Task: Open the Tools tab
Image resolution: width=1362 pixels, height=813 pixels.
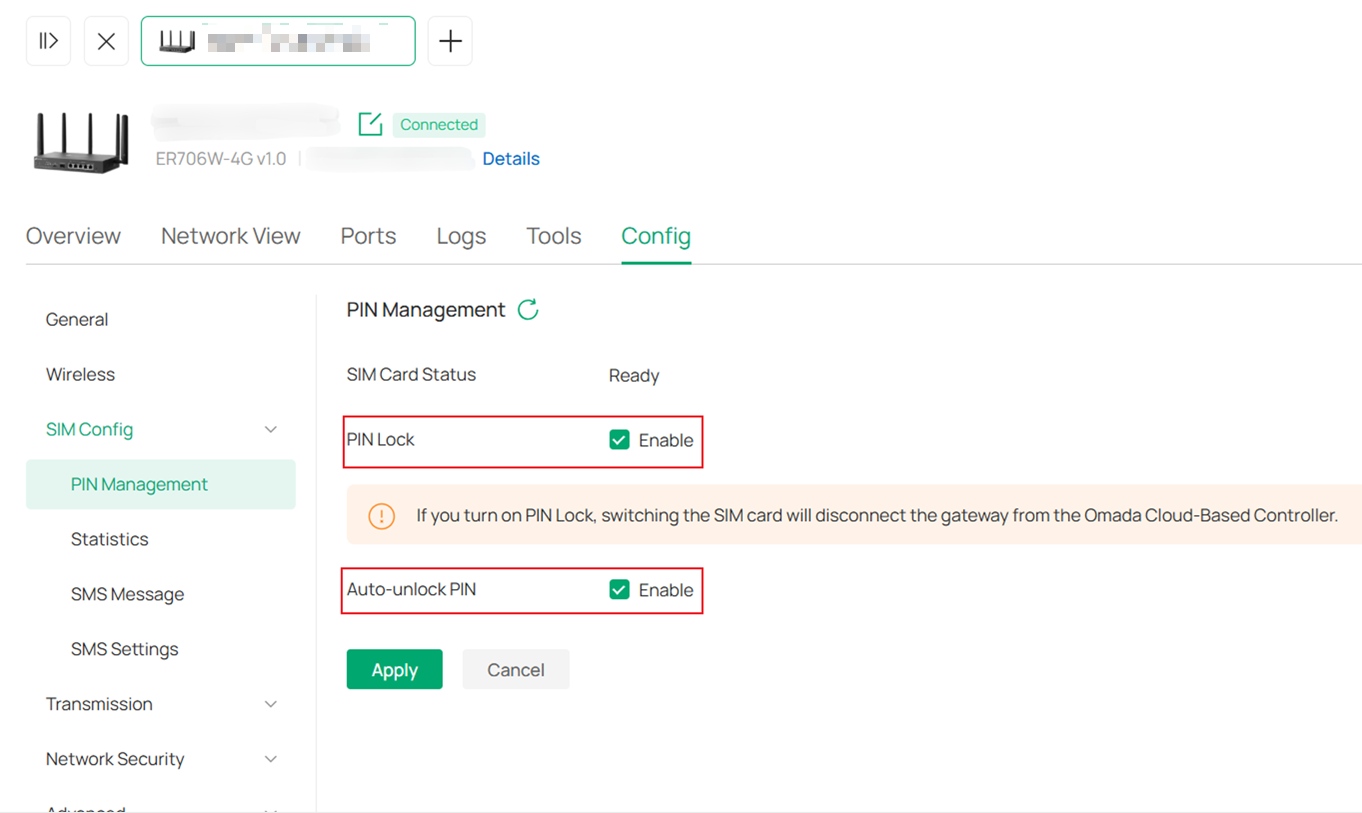Action: coord(554,236)
